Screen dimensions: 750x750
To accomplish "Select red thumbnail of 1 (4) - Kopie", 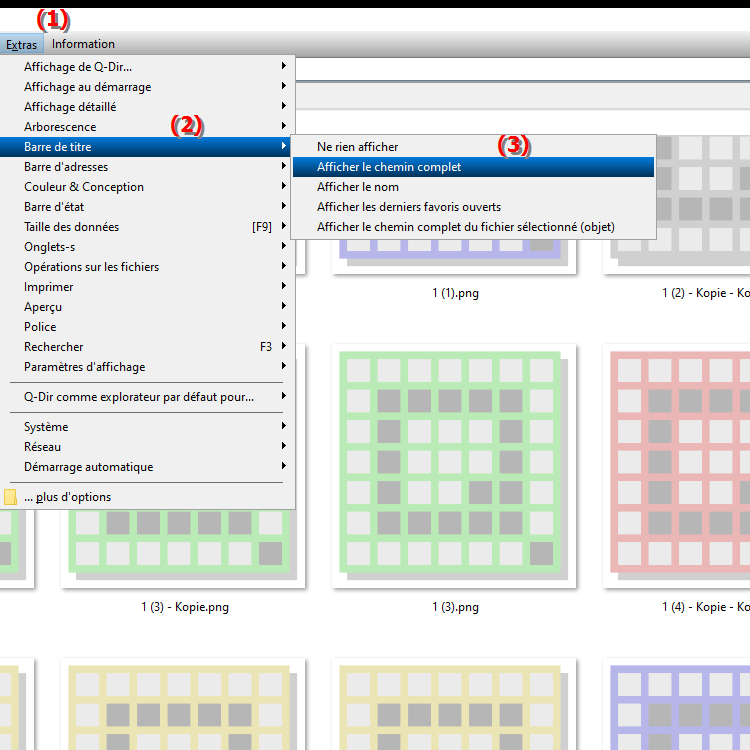I will click(677, 465).
